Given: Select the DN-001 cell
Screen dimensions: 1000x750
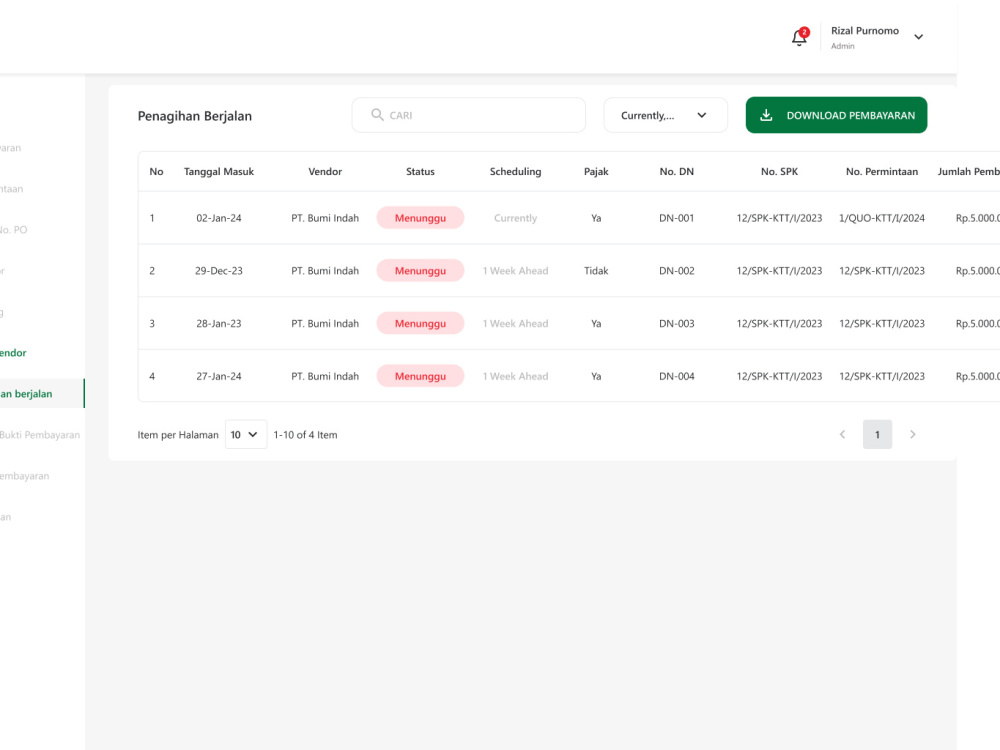Looking at the screenshot, I should (x=676, y=218).
